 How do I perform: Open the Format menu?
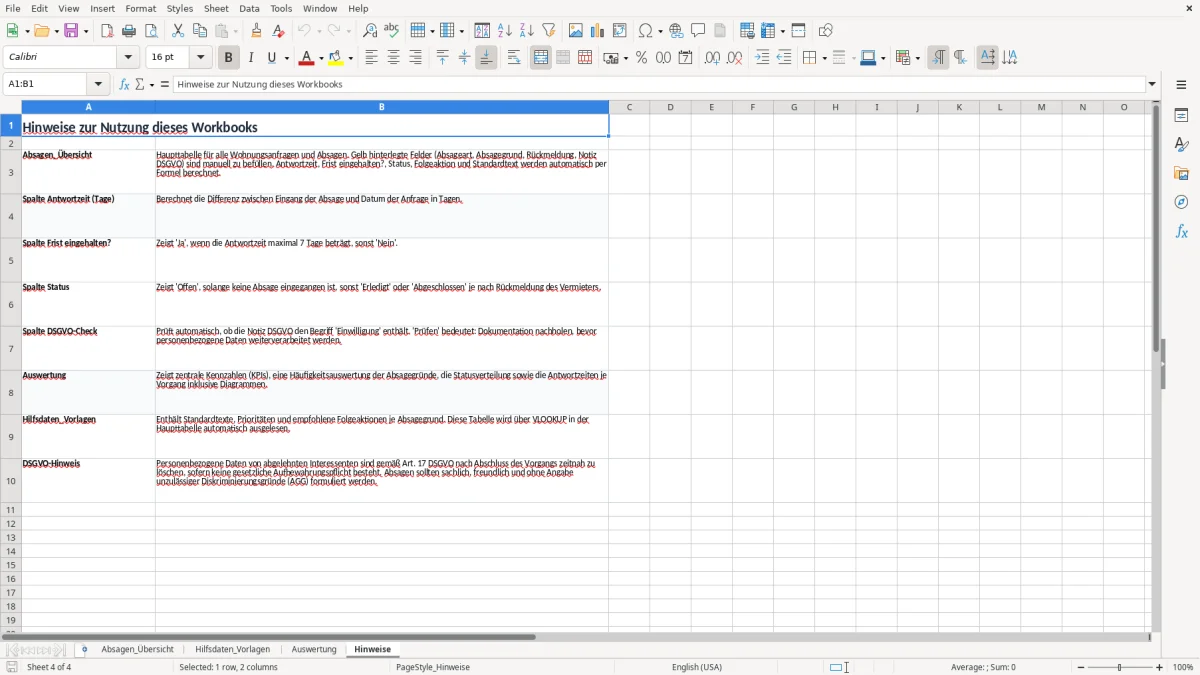141,8
